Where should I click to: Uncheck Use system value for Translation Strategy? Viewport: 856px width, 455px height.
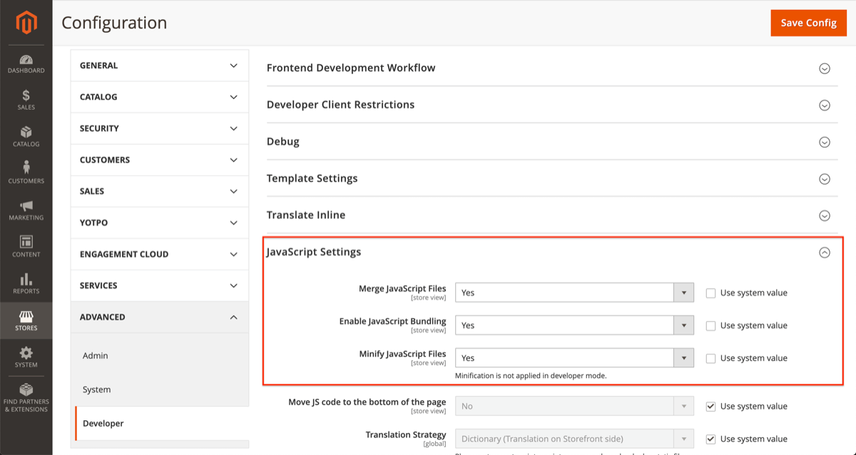click(710, 439)
